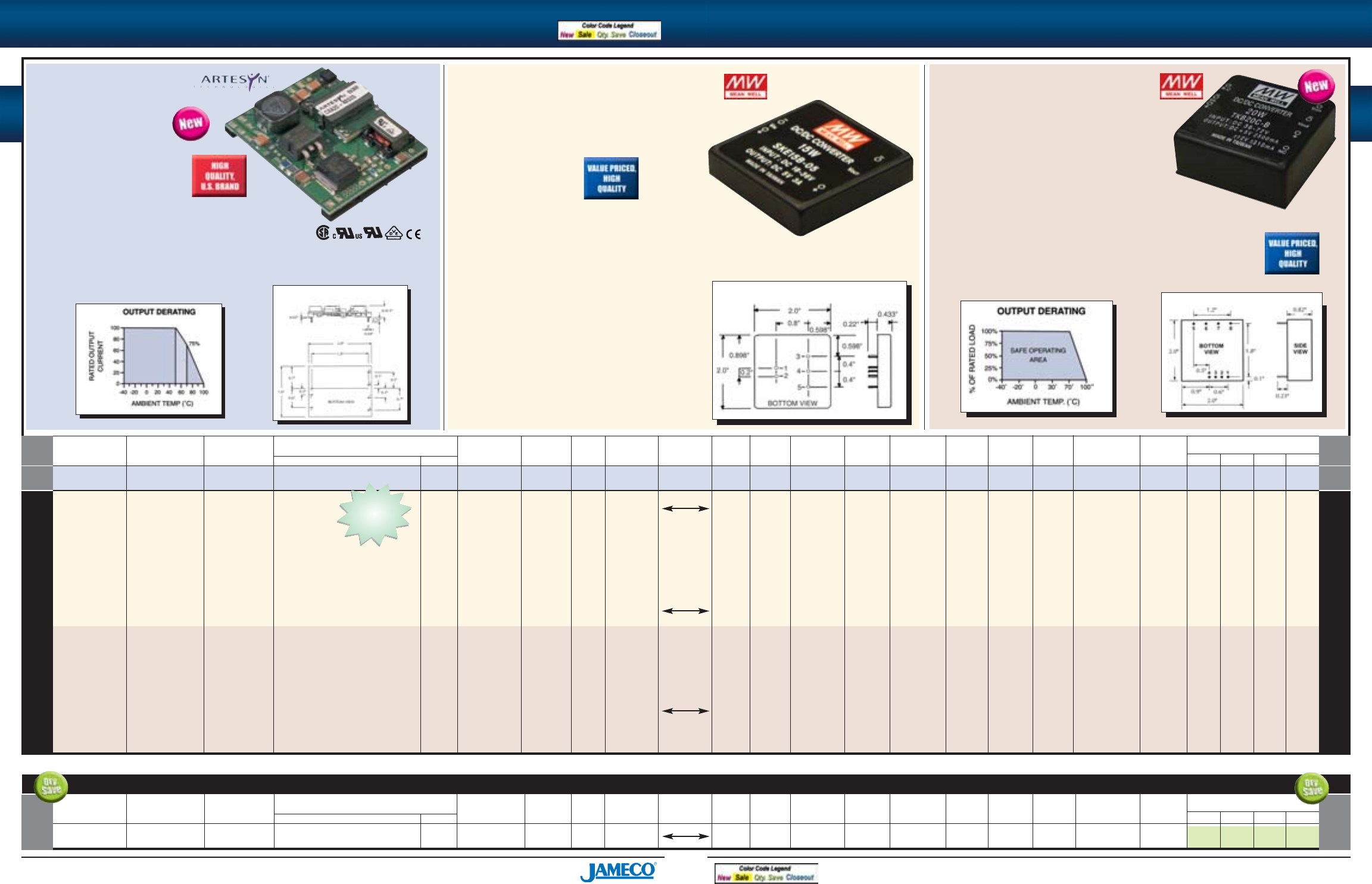
Task: Click yellow Sale swatch in footer legend
Action: 742,877
